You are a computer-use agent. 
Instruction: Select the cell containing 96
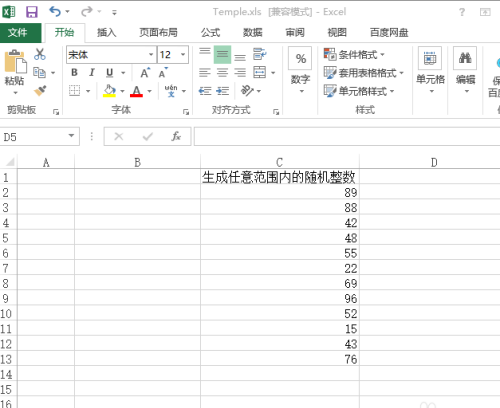click(x=280, y=298)
